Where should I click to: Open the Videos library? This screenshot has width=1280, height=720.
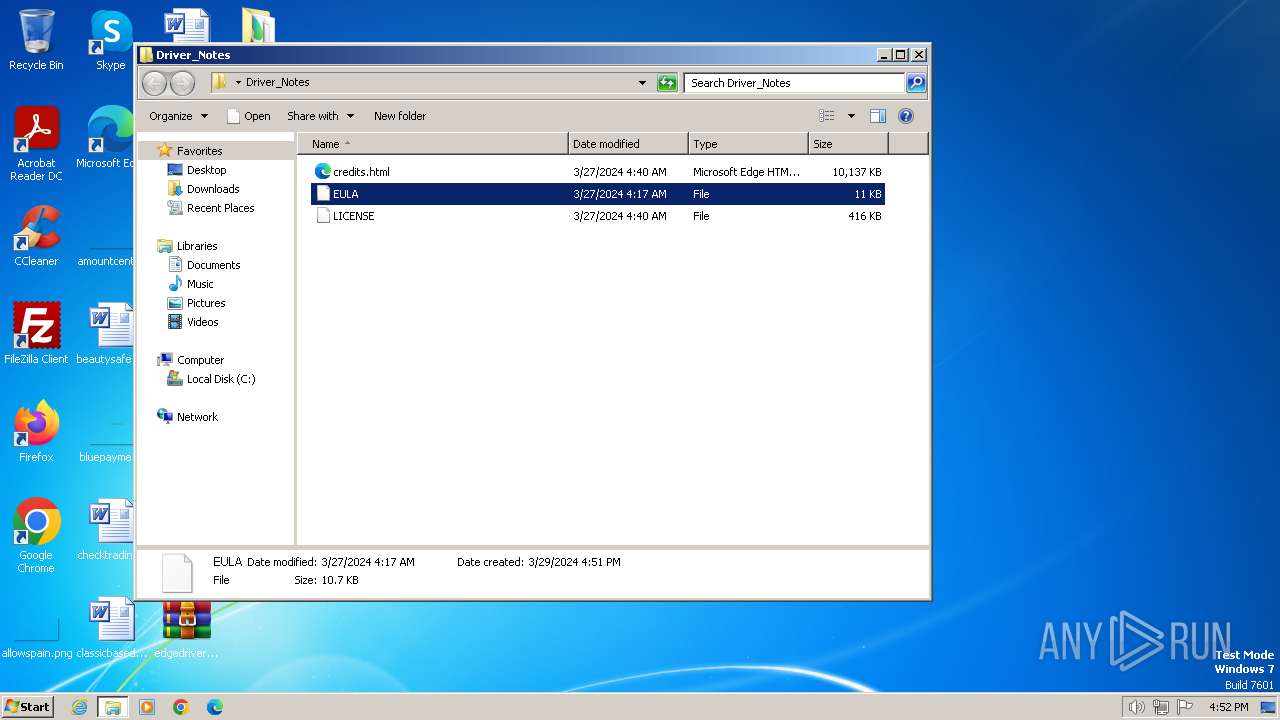[202, 322]
